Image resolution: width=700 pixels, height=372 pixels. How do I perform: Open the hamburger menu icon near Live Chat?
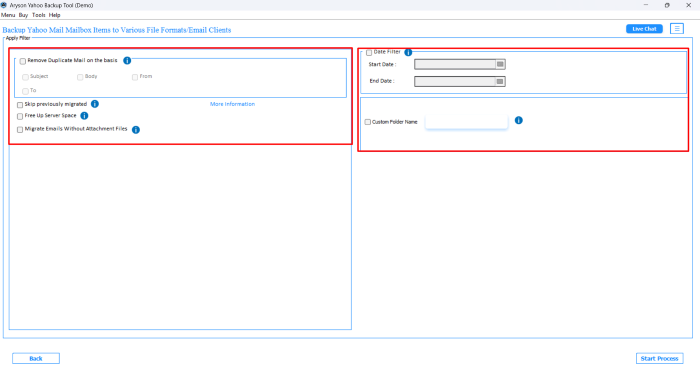click(x=677, y=29)
